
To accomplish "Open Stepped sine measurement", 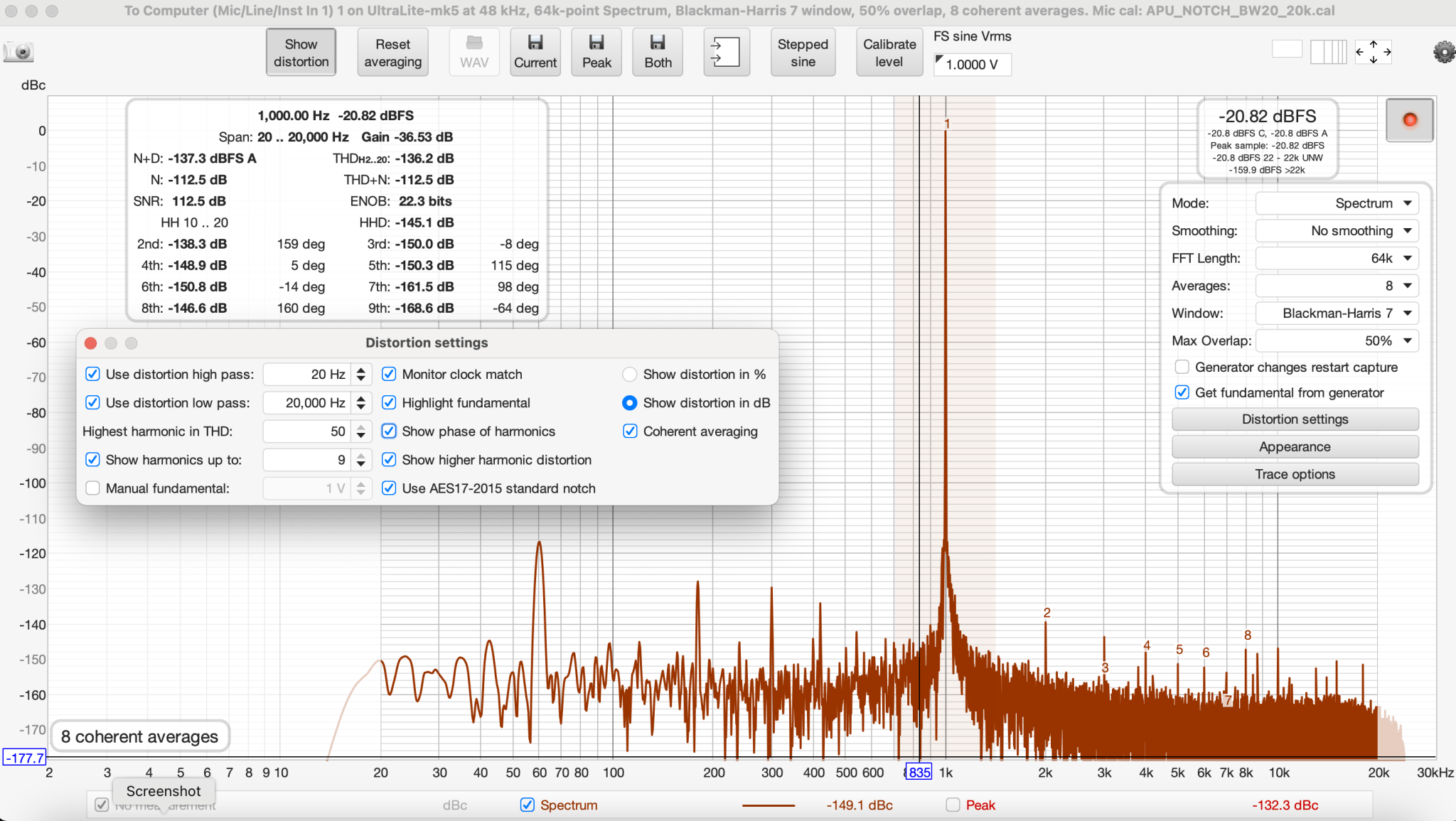I will (803, 52).
